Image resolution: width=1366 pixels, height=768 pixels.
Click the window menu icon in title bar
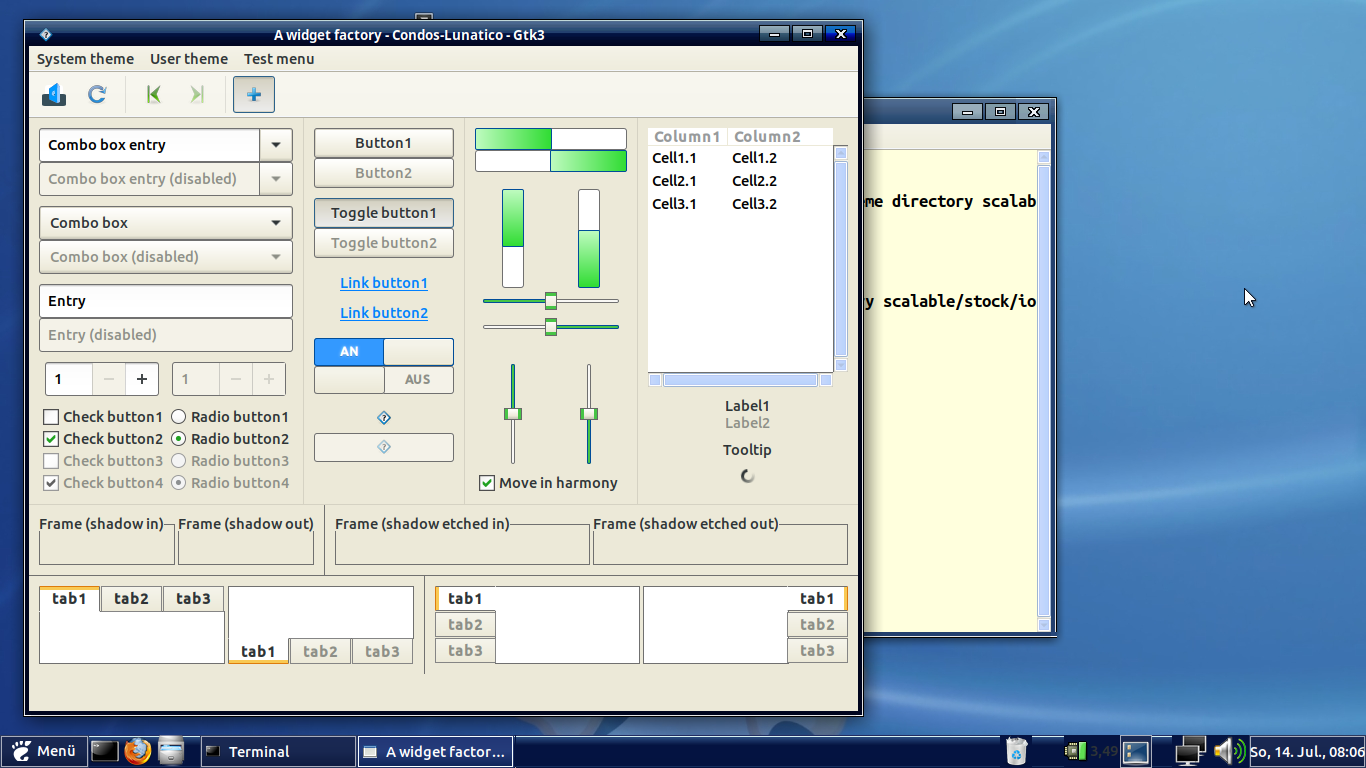click(x=46, y=34)
